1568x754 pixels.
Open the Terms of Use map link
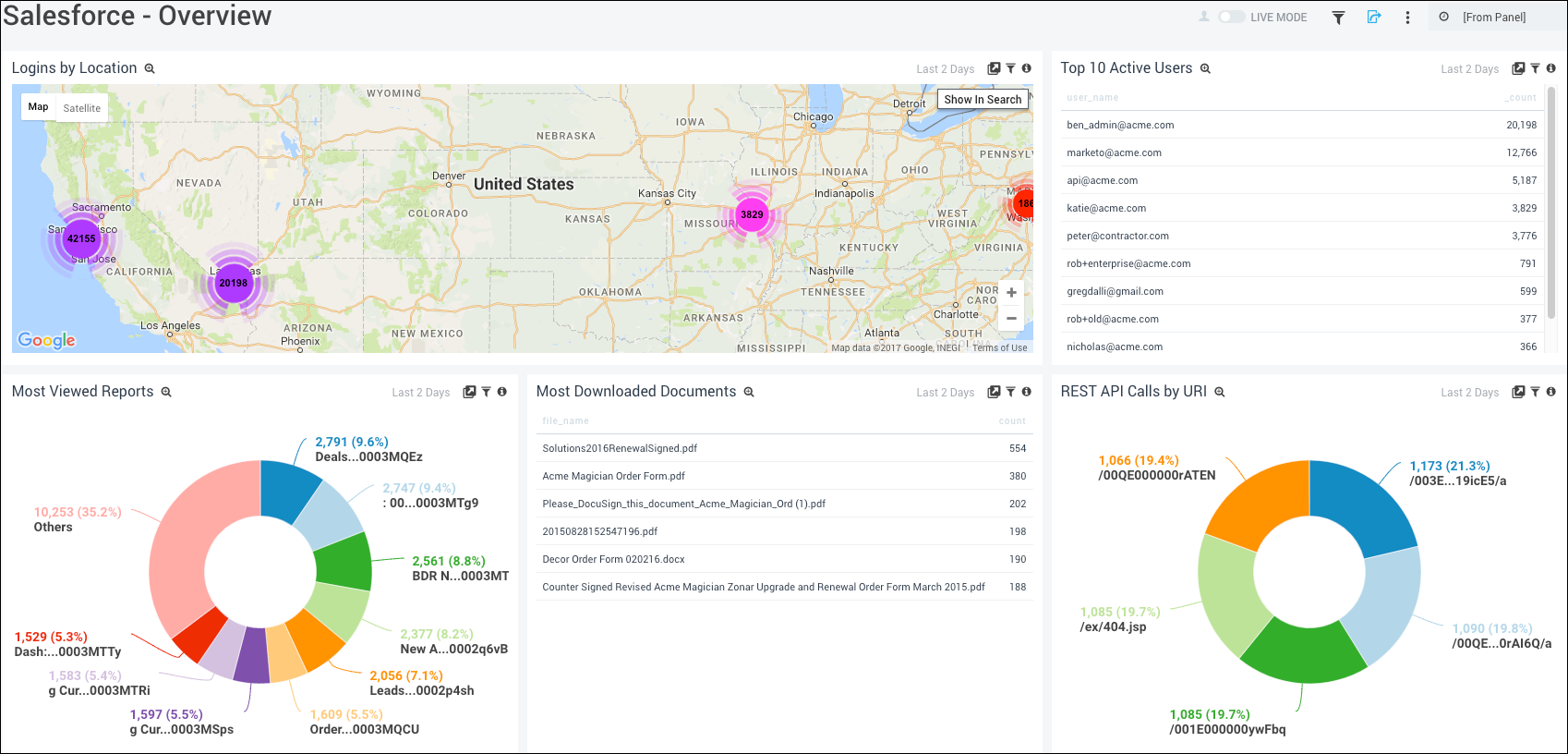[999, 348]
